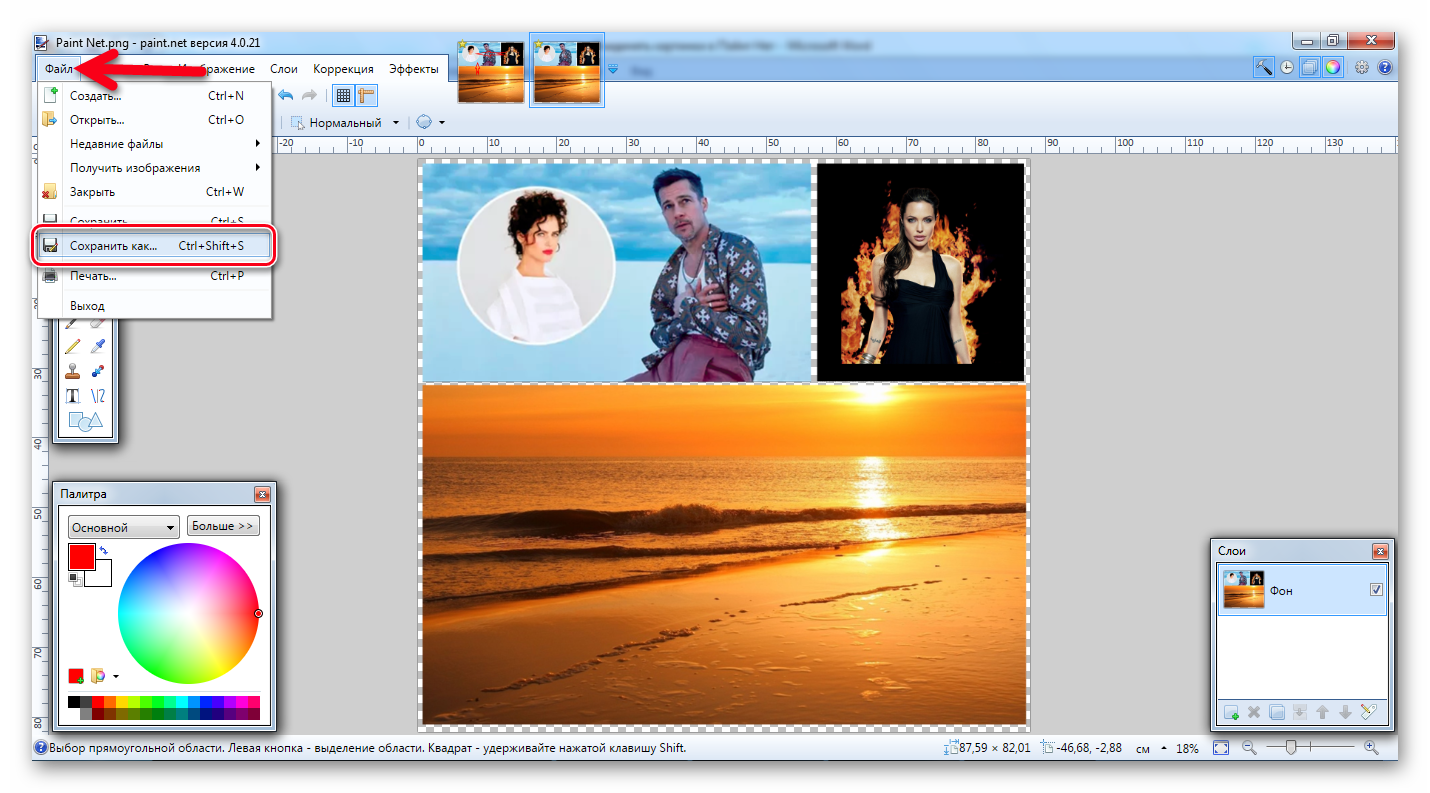1430x793 pixels.
Task: Toggle the Colors window button
Action: 1332,67
